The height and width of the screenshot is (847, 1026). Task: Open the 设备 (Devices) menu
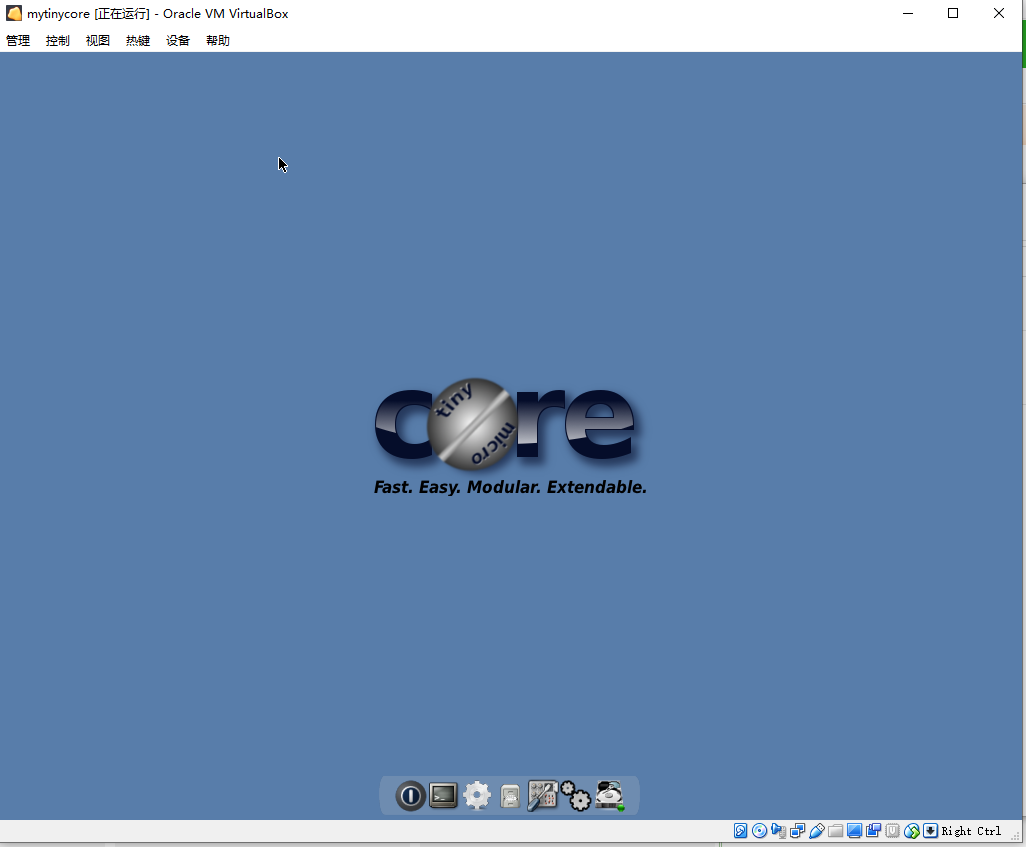pyautogui.click(x=177, y=40)
